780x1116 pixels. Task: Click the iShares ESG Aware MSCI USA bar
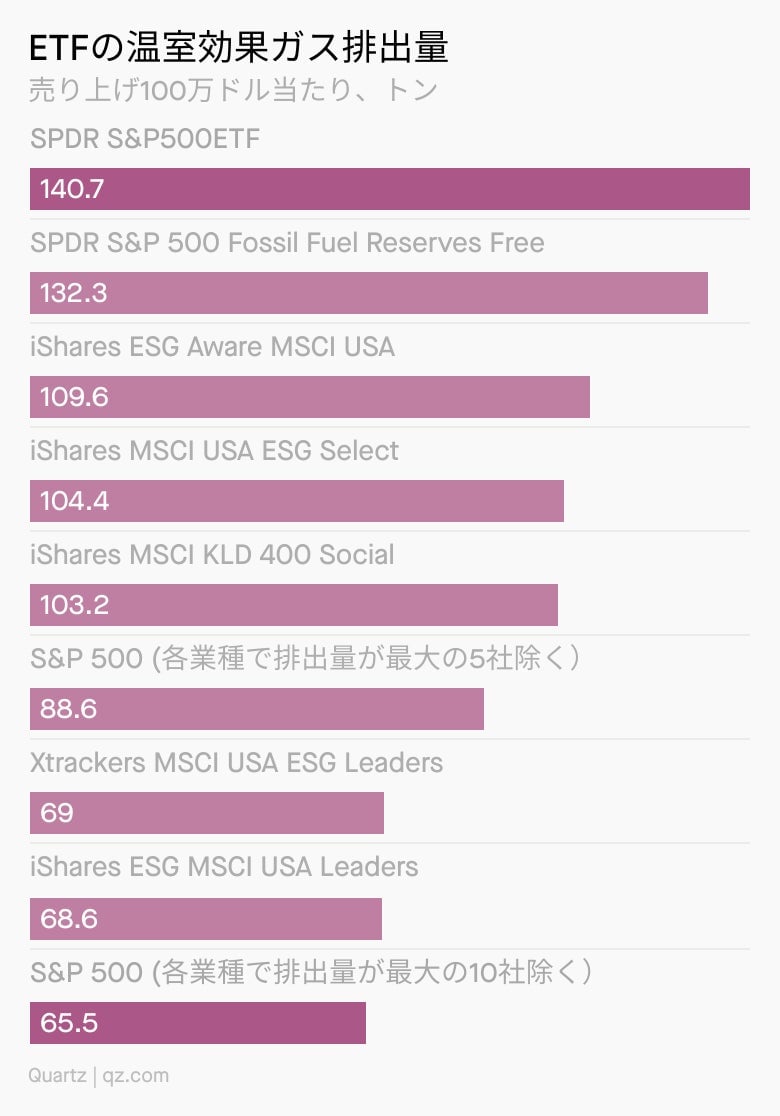pos(310,396)
